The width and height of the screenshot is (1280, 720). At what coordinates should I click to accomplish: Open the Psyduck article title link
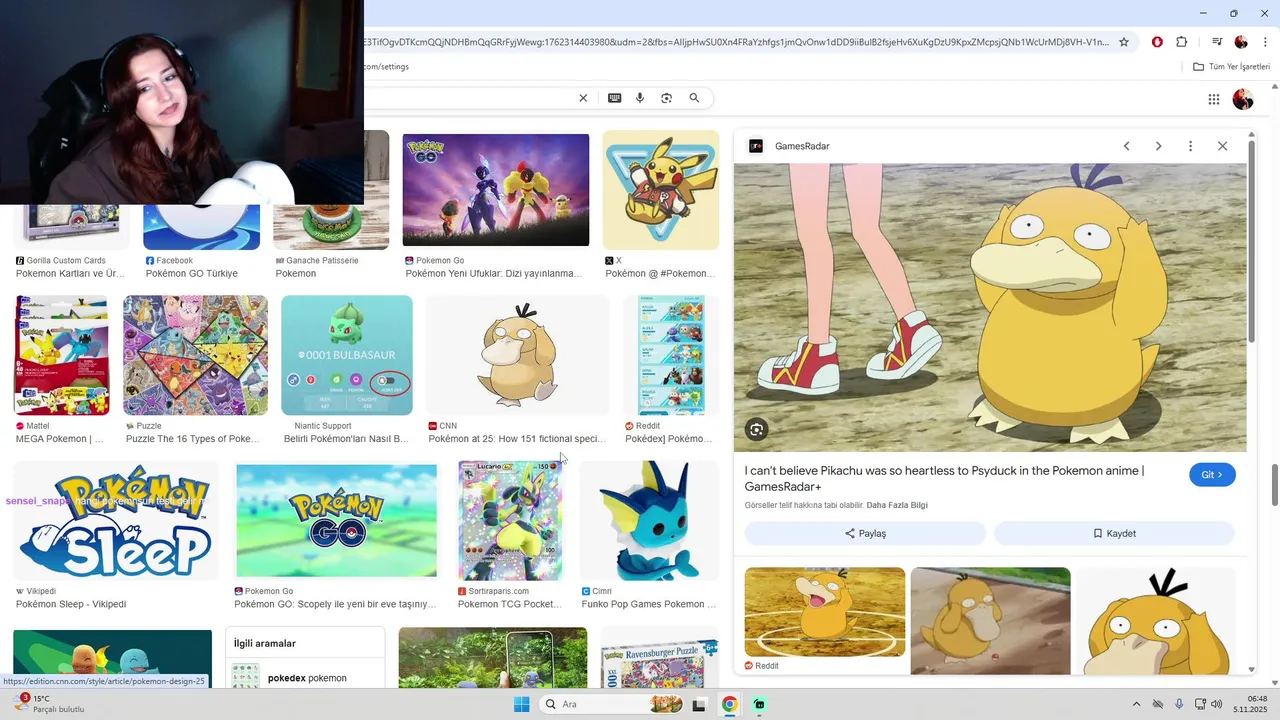coord(944,478)
